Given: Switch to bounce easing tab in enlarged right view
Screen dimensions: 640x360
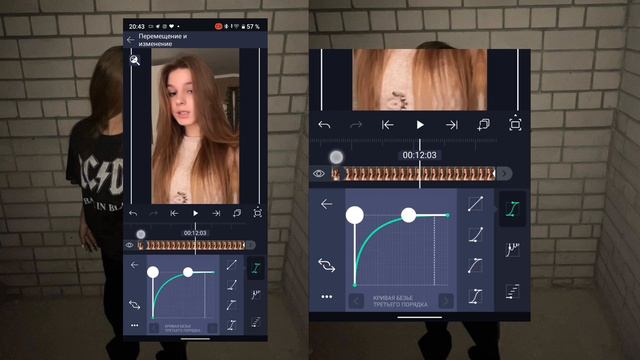Looking at the screenshot, I should pos(513,249).
